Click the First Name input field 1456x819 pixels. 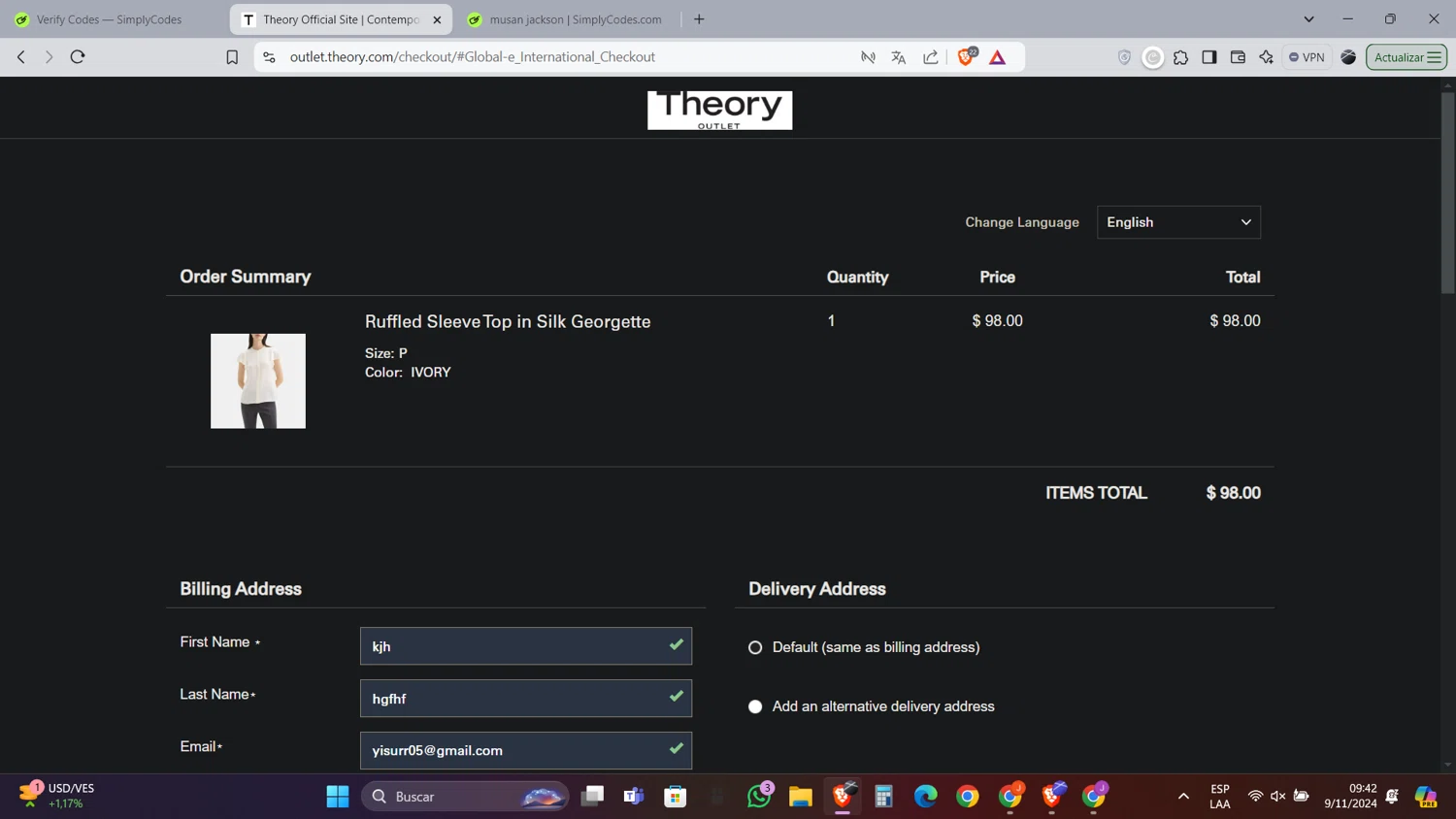coord(526,646)
